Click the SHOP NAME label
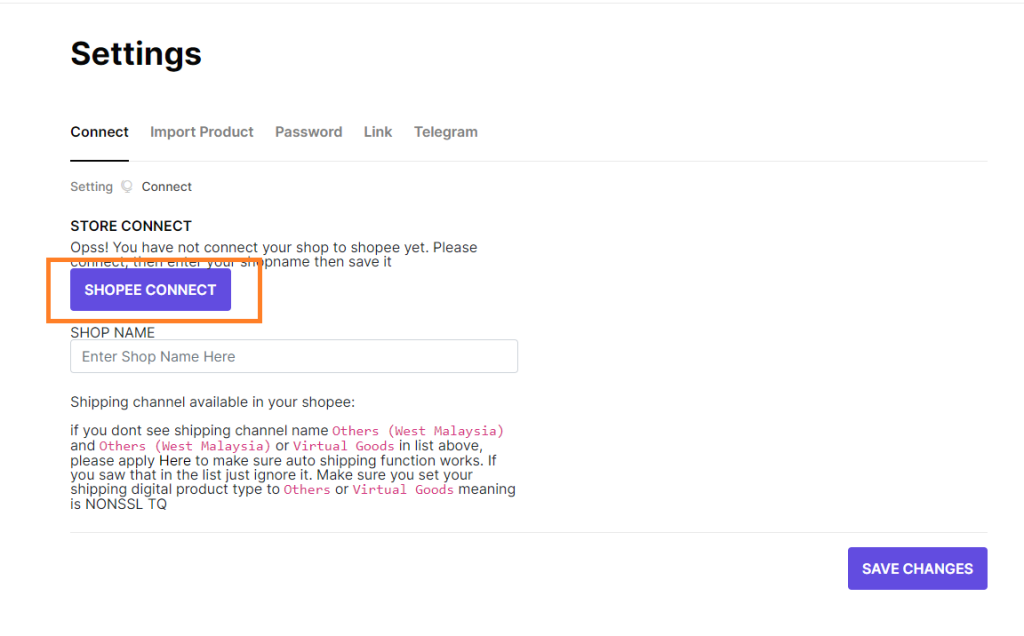This screenshot has height=636, width=1024. point(112,332)
